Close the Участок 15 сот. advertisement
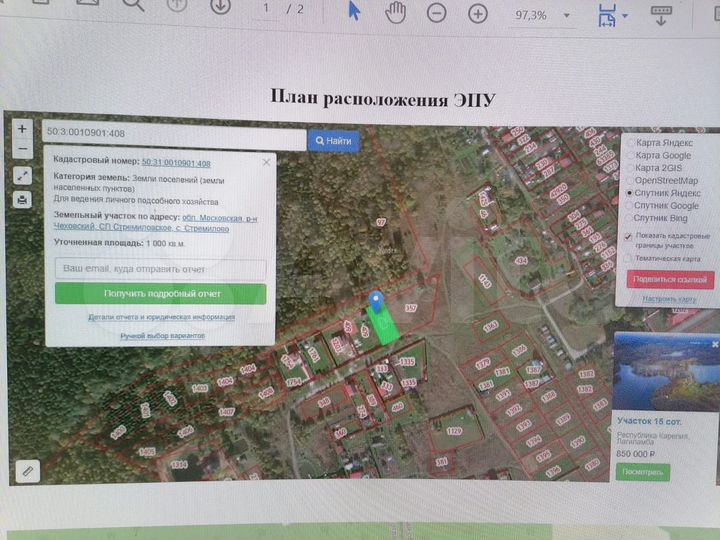 click(x=715, y=344)
